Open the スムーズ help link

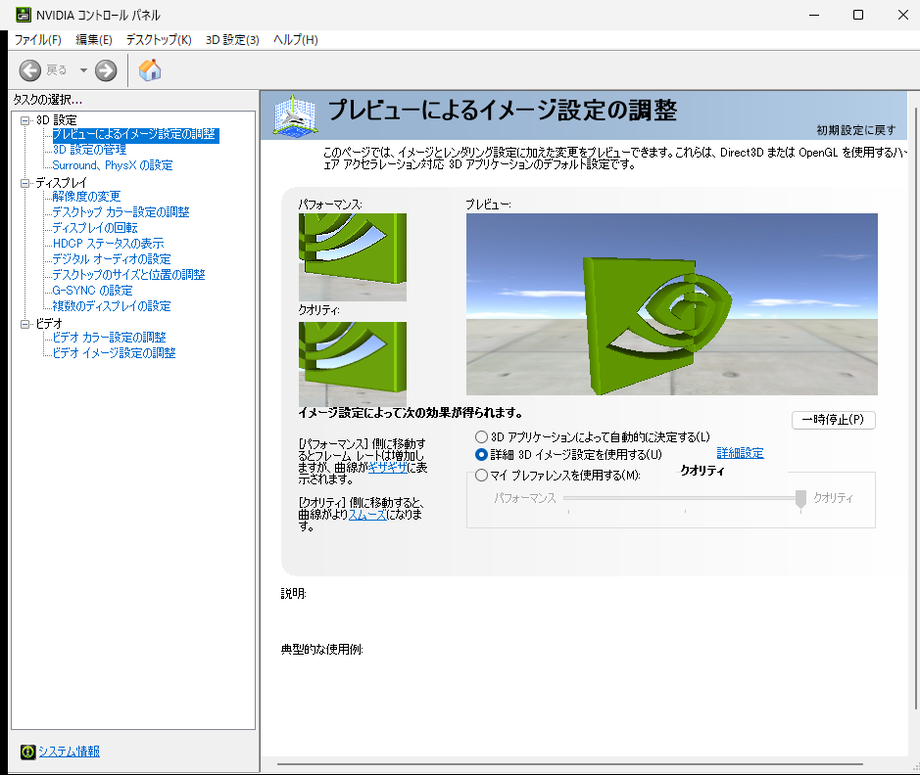click(x=367, y=515)
